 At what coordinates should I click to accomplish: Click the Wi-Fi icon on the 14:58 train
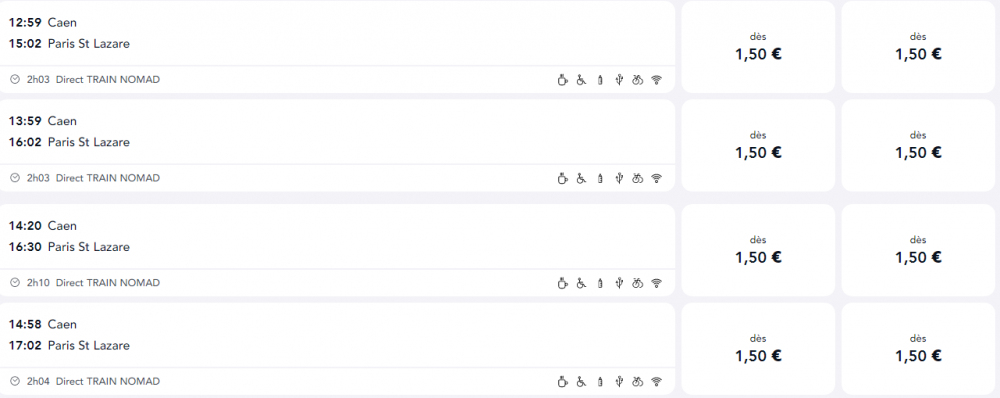(656, 381)
